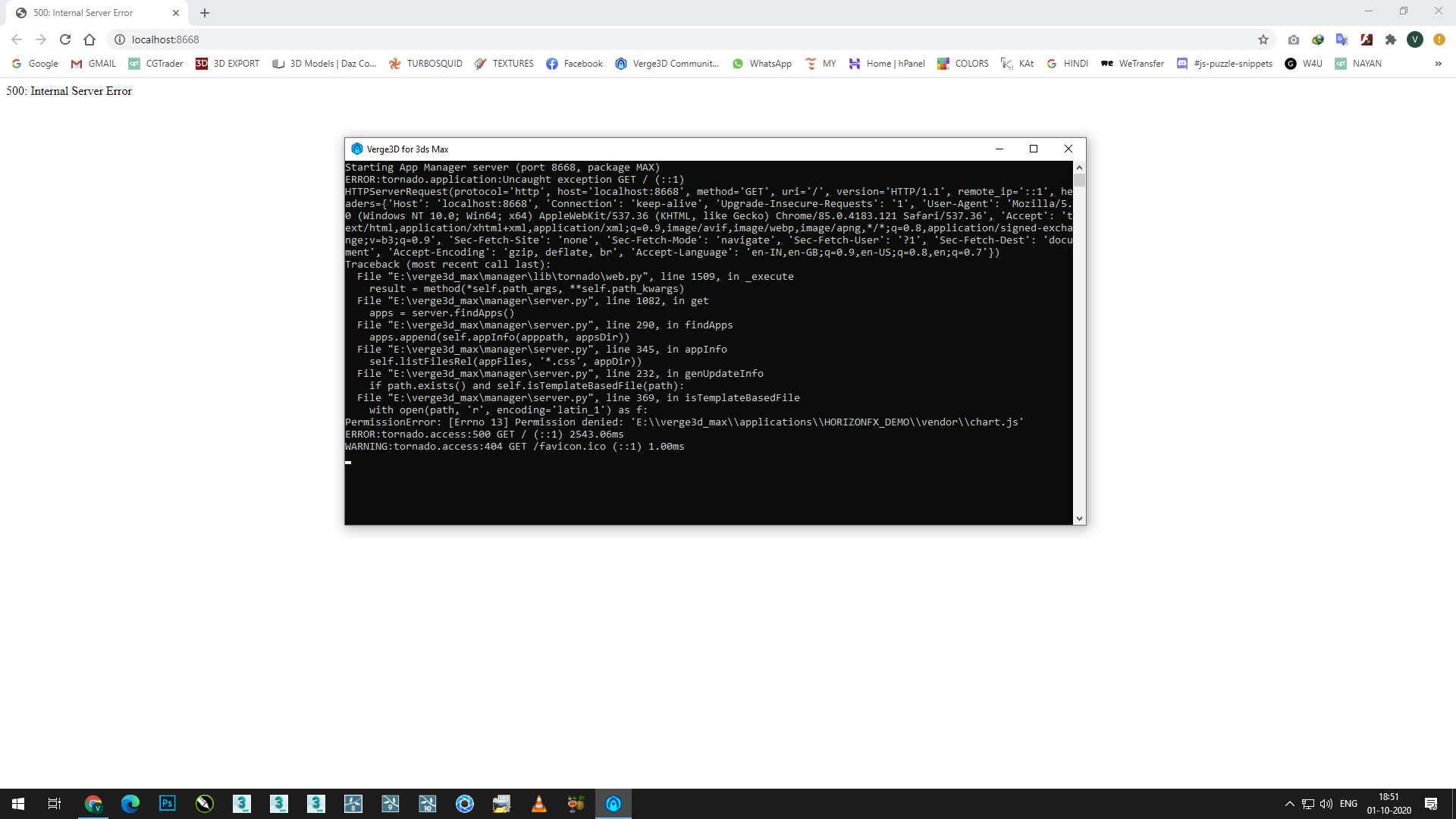Viewport: 1456px width, 819px height.
Task: Click the camera screenshot extension icon
Action: (x=1294, y=39)
